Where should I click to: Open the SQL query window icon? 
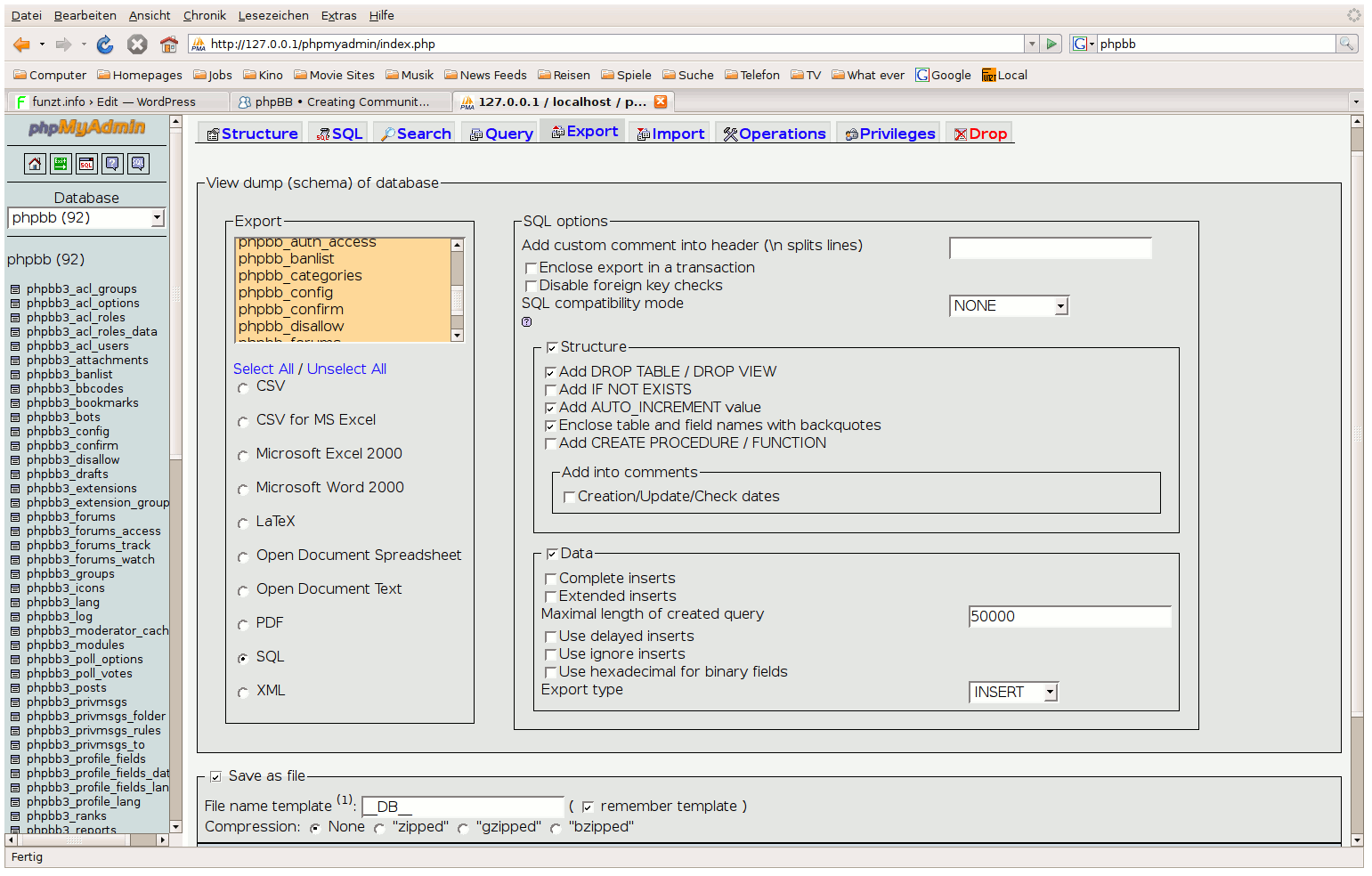coord(86,164)
